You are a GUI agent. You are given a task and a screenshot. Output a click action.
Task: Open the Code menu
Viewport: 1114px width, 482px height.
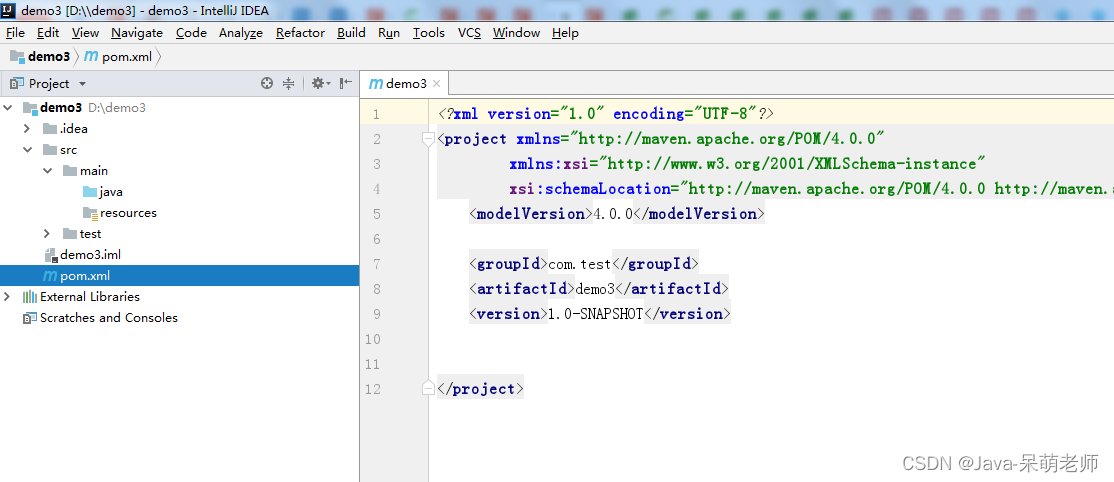point(191,33)
